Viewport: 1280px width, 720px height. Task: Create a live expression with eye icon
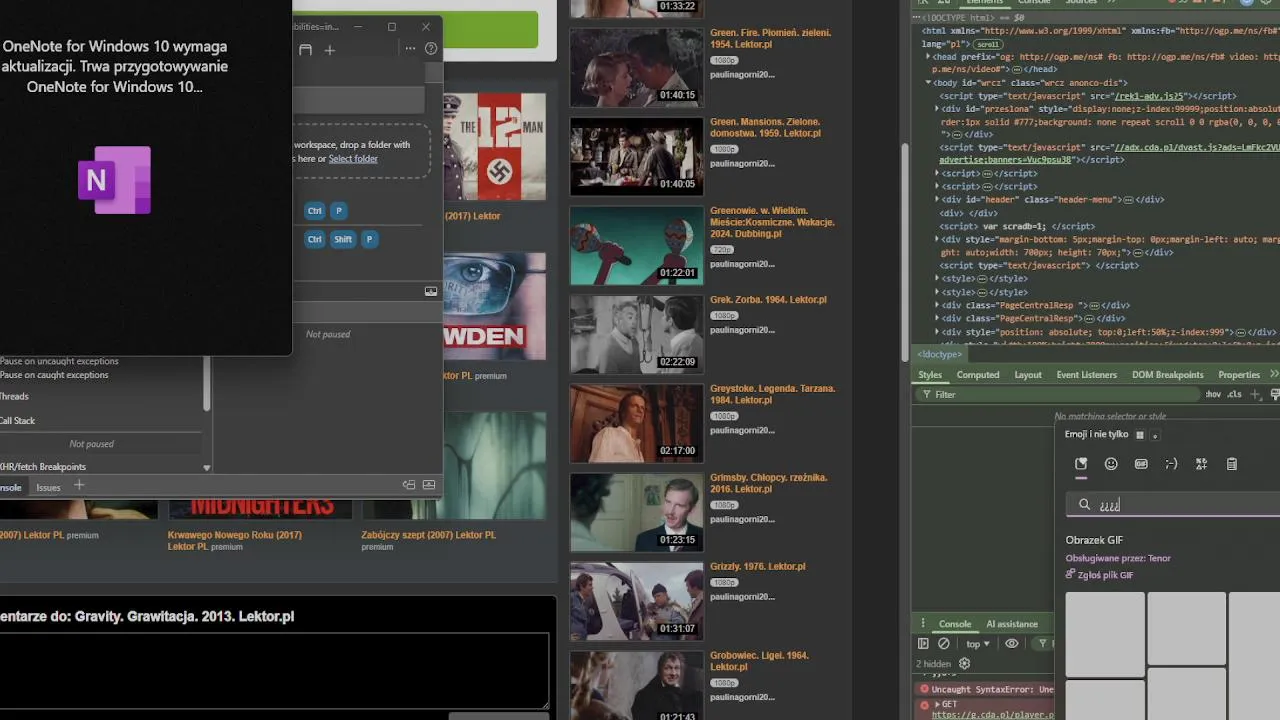pos(1012,644)
